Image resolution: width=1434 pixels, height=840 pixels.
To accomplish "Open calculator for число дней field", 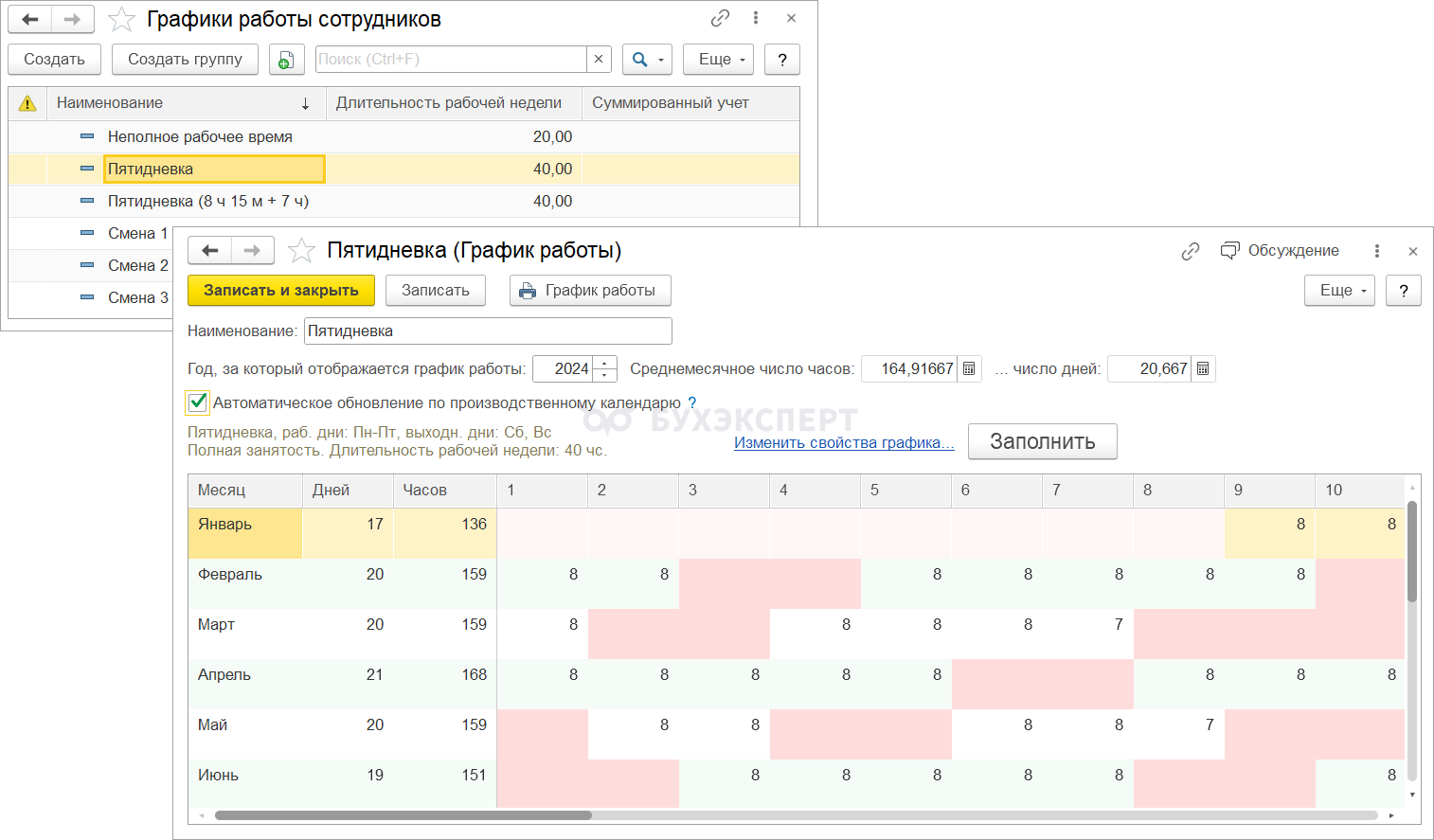I will 1203,369.
